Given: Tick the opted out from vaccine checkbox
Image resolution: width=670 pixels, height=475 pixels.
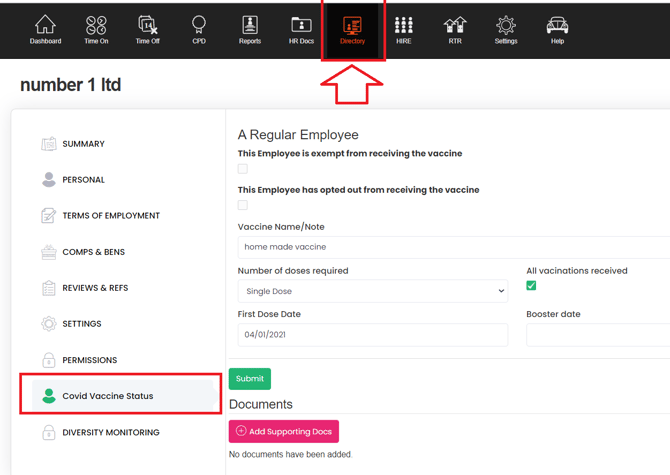Looking at the screenshot, I should pyautogui.click(x=243, y=205).
